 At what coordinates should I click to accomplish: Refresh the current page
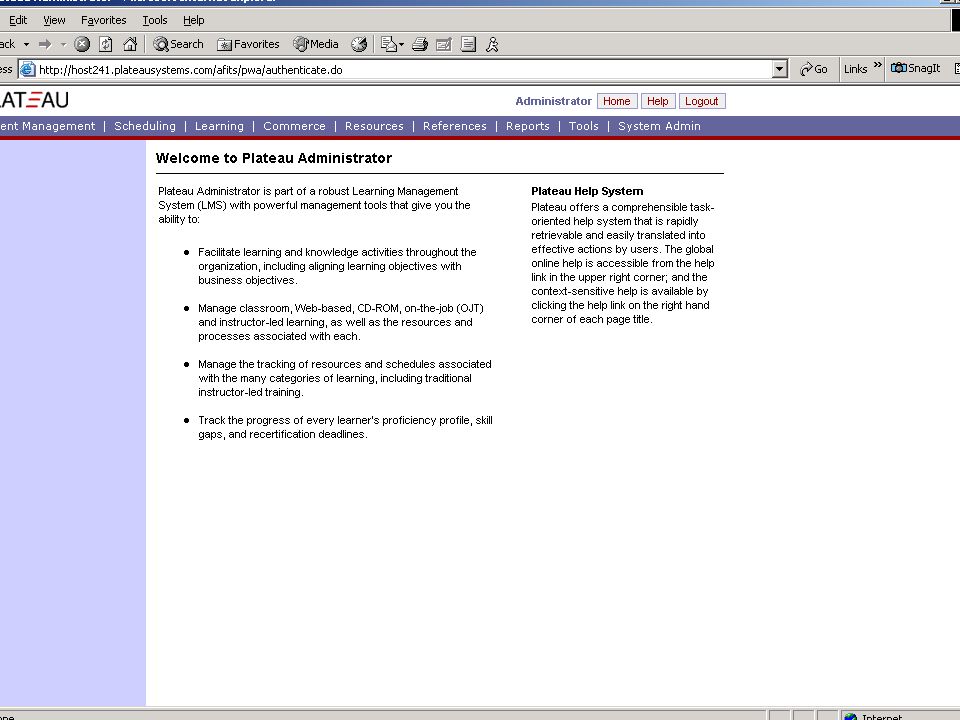pyautogui.click(x=106, y=44)
